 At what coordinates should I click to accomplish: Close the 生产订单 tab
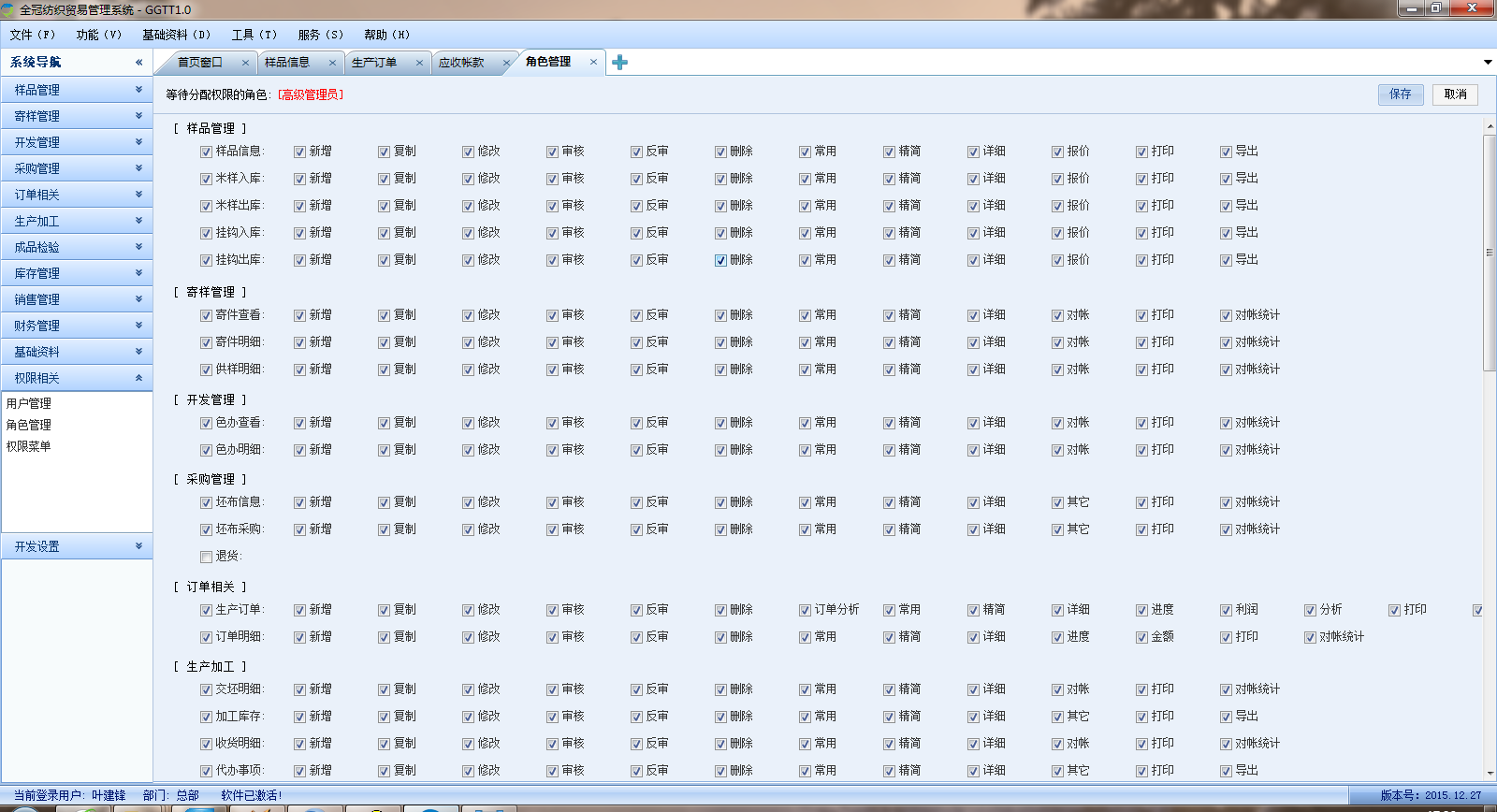[419, 63]
